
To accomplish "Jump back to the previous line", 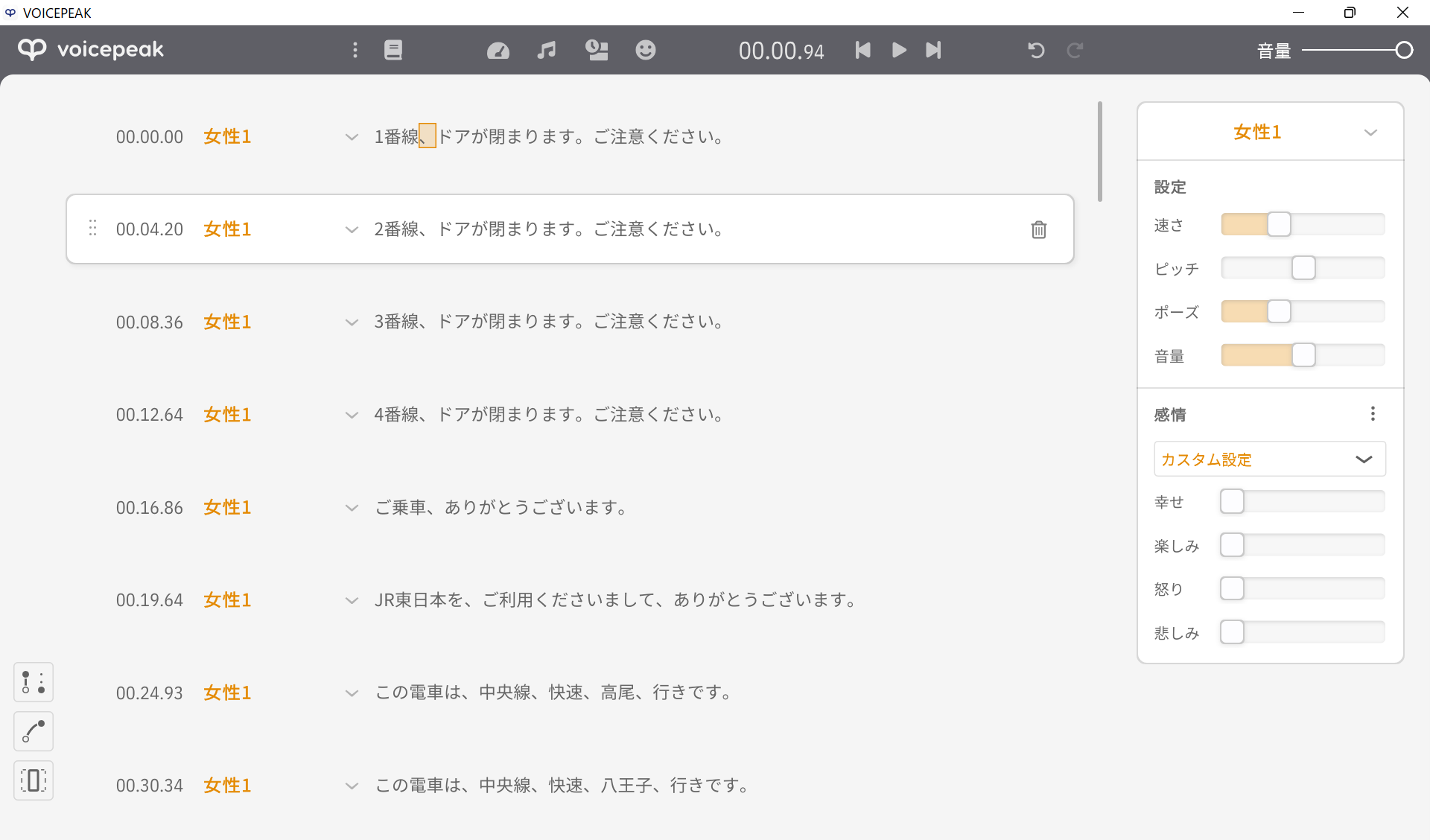I will [x=862, y=50].
